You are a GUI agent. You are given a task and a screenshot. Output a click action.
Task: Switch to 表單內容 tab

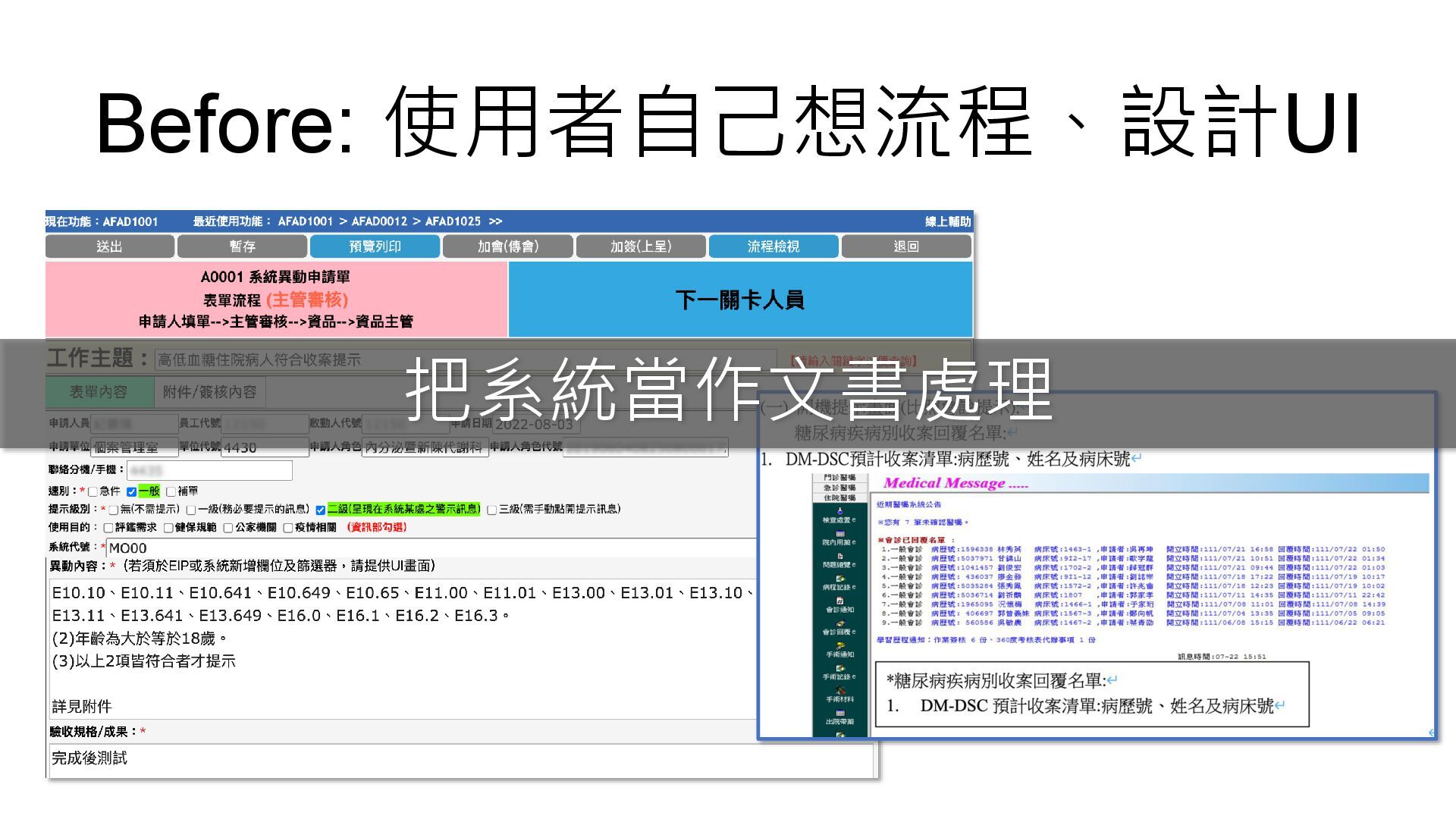click(x=99, y=392)
